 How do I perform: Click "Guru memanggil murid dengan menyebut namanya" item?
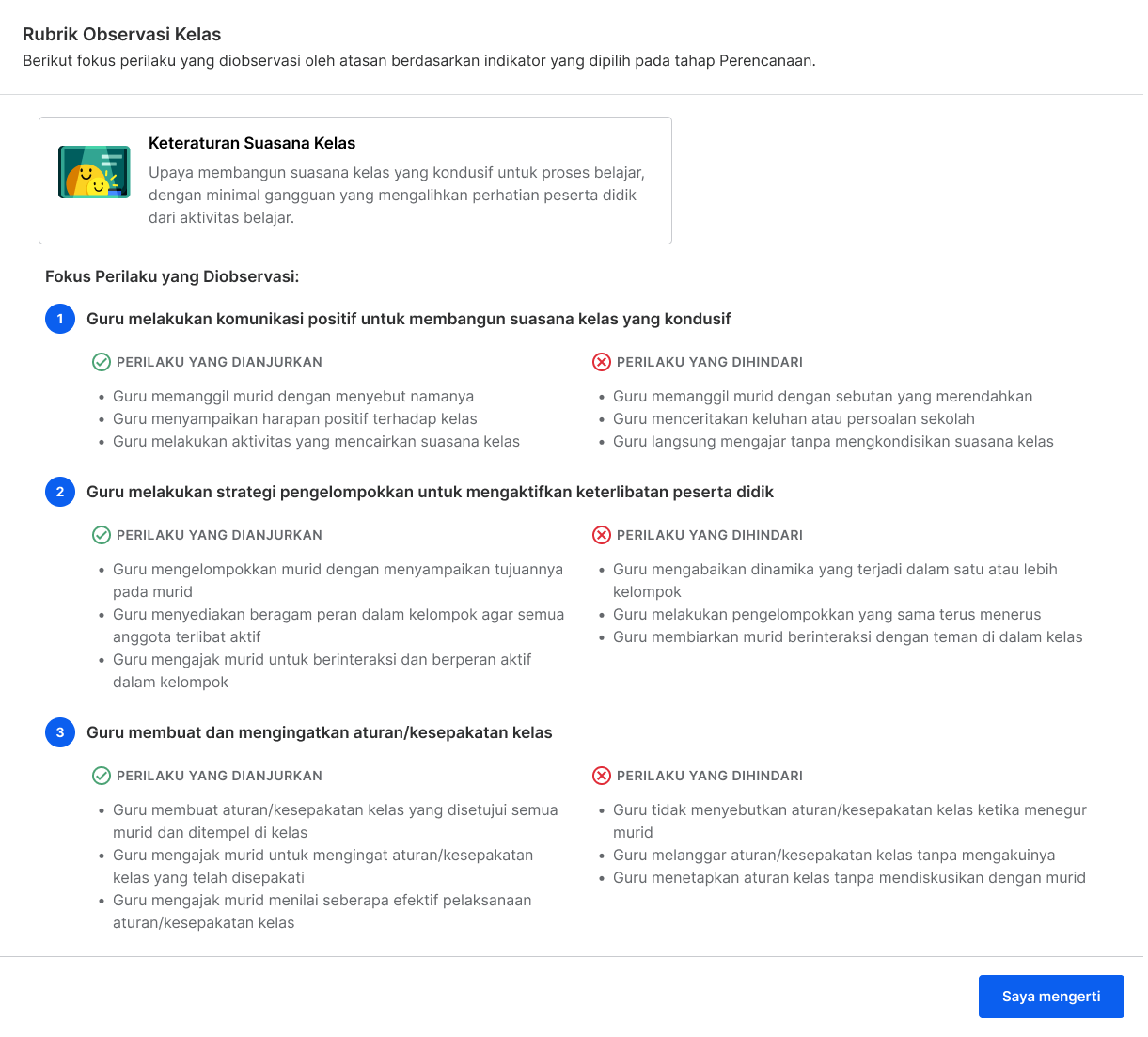(293, 397)
